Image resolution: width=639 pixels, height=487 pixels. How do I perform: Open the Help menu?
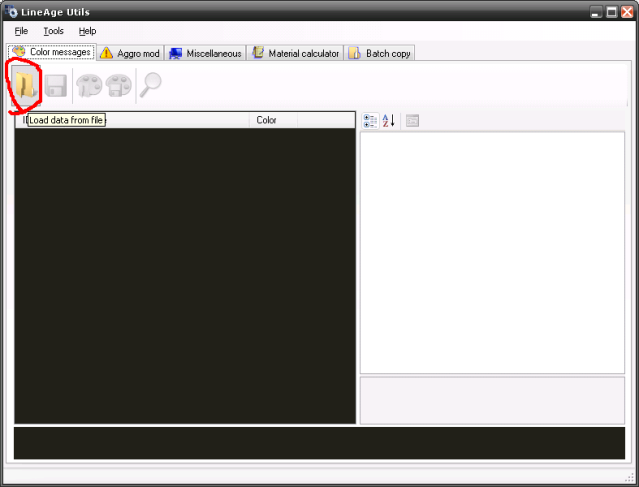tap(88, 31)
